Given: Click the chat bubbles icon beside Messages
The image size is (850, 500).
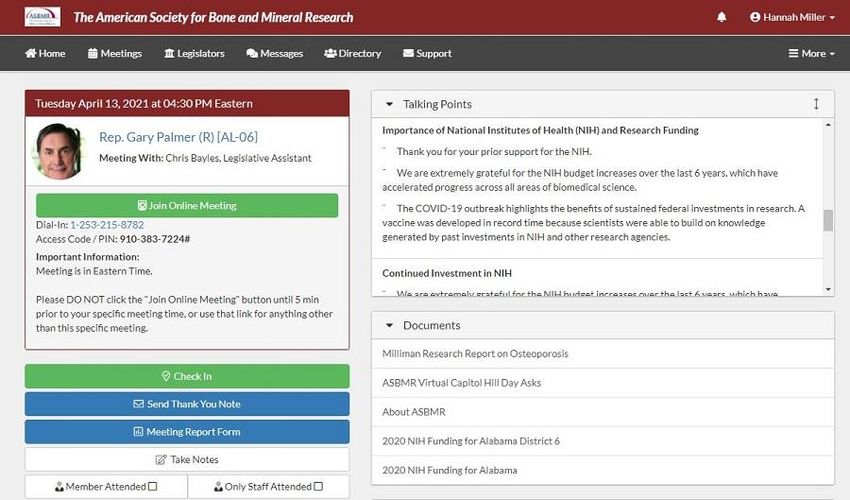Looking at the screenshot, I should [x=252, y=53].
